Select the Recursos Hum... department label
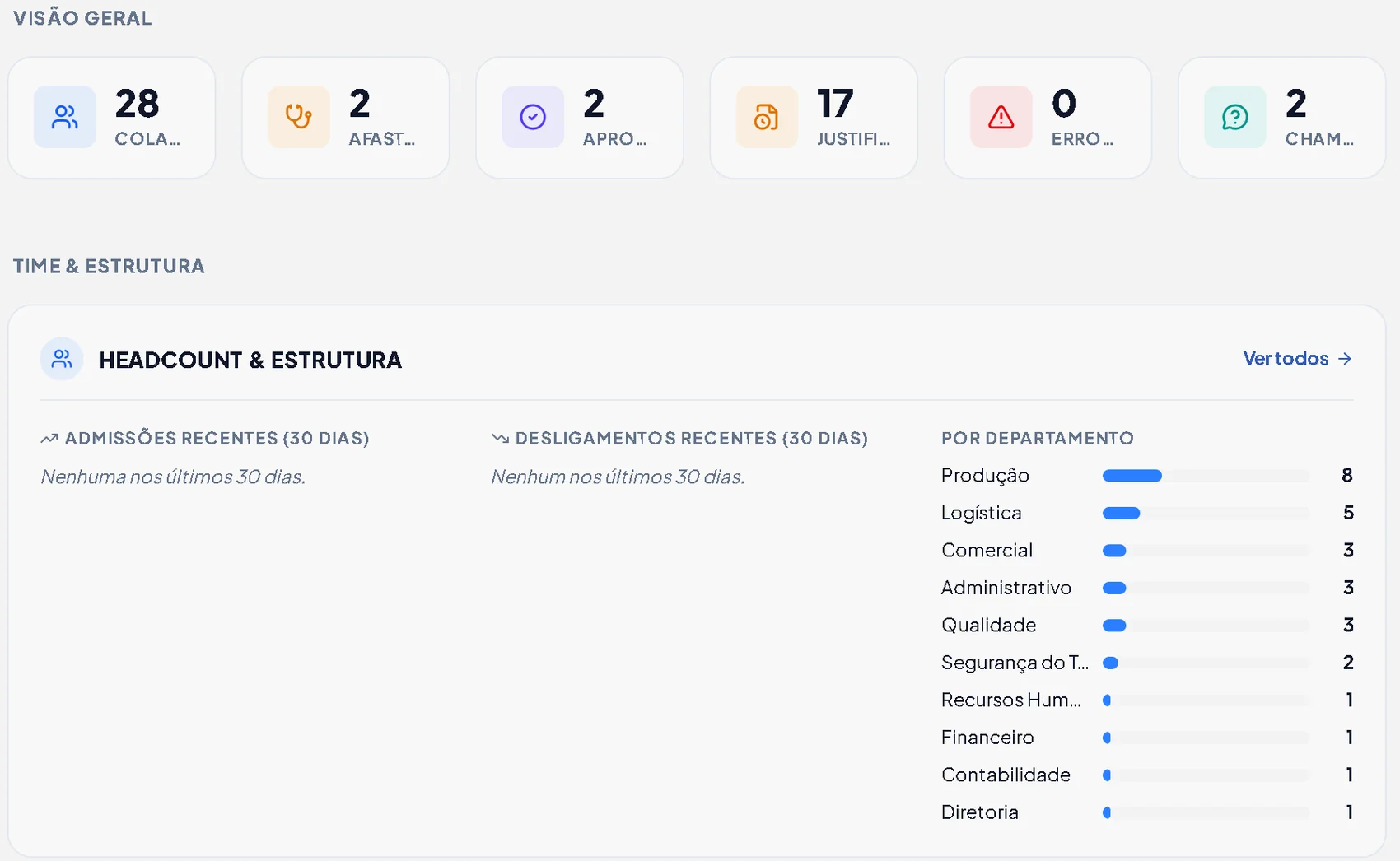This screenshot has height=861, width=1400. pos(1011,700)
